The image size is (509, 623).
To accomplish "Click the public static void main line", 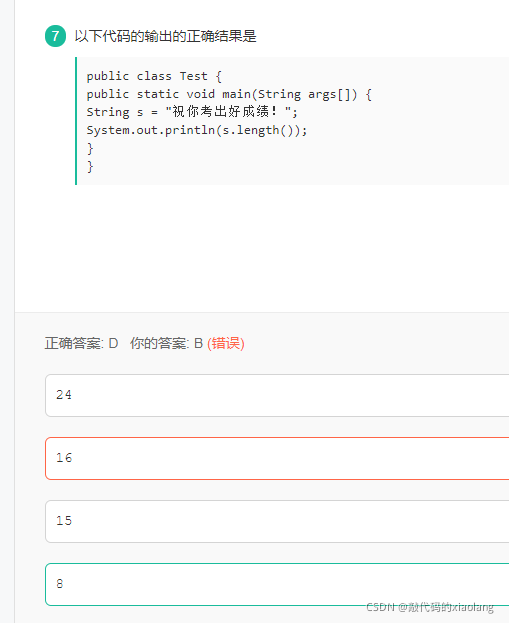I will coord(229,94).
